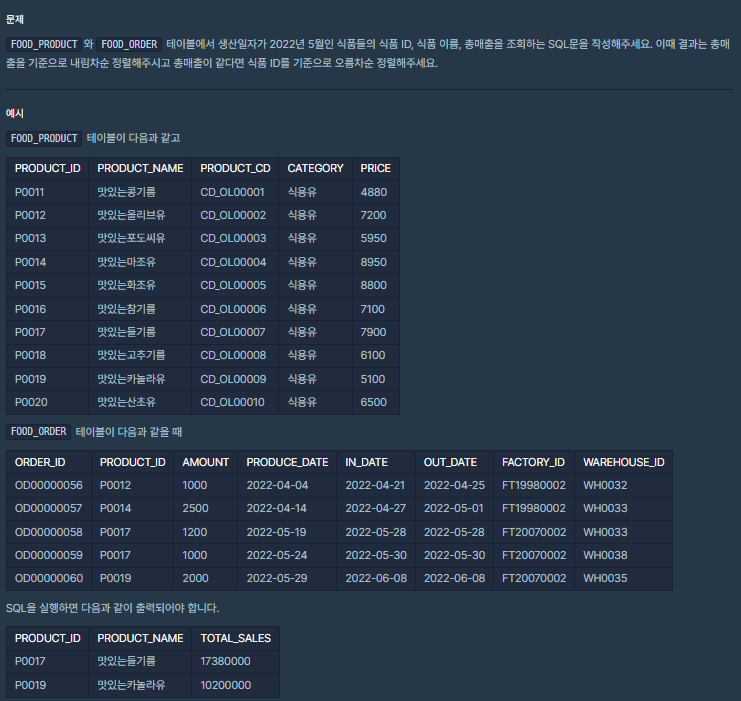Click order ID OD00000056
741x701 pixels.
click(49, 485)
